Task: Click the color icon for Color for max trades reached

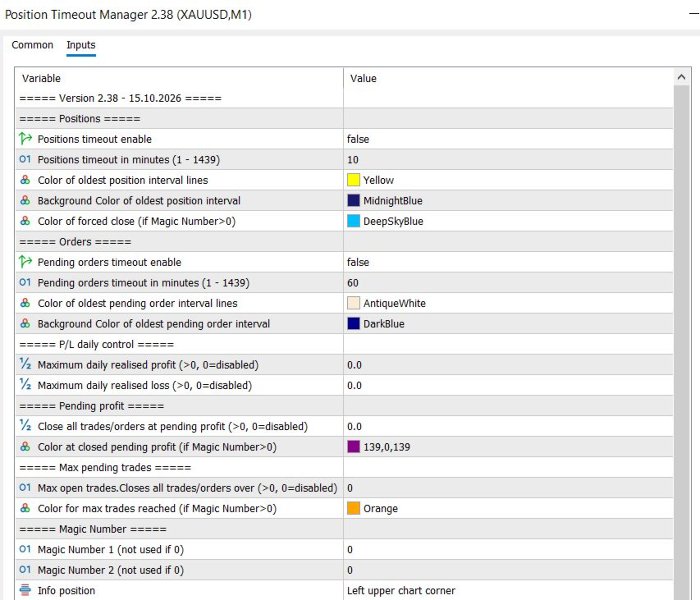Action: pyautogui.click(x=25, y=508)
